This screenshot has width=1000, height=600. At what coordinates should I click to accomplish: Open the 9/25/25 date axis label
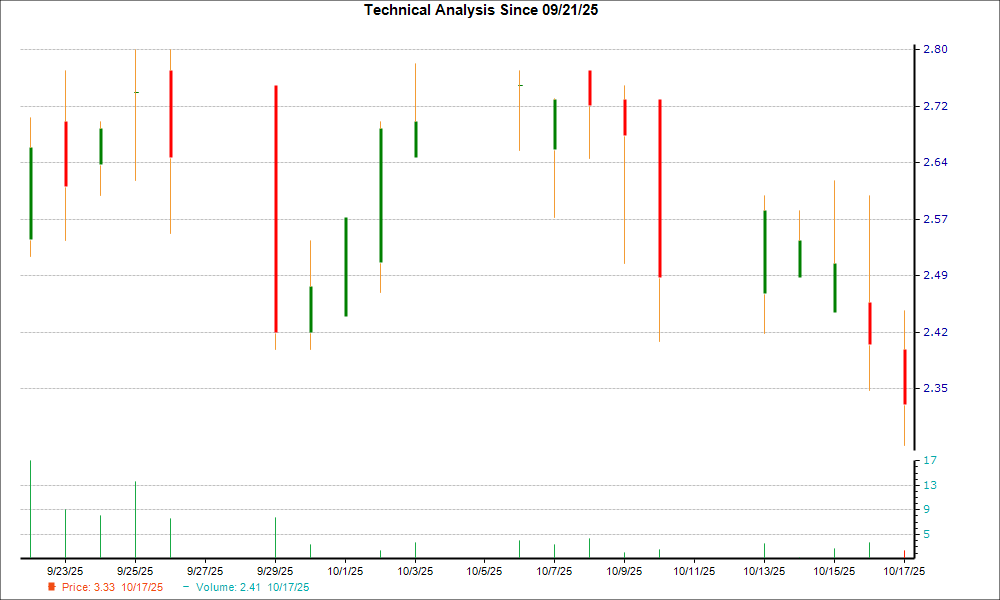tap(133, 569)
